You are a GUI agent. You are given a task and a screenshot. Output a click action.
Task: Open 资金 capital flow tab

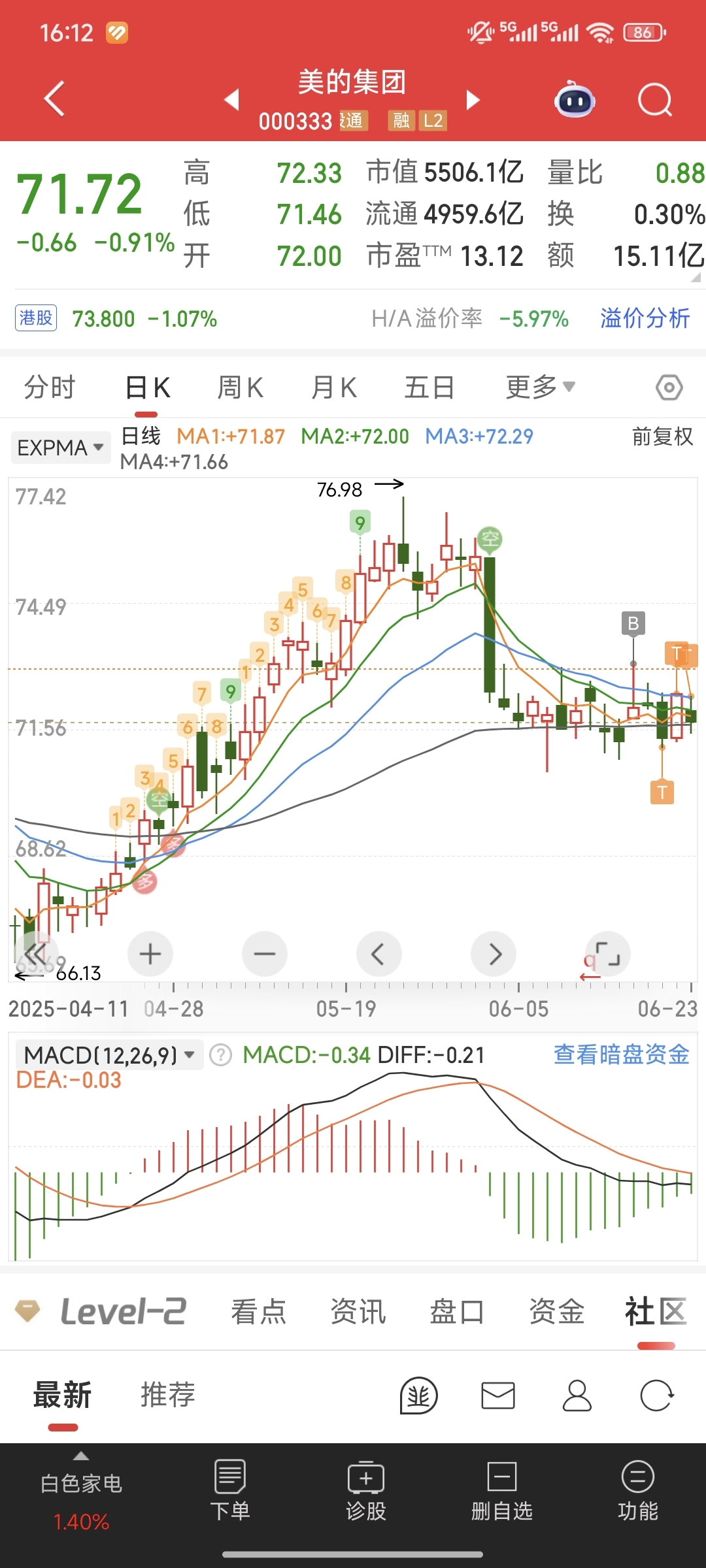click(x=556, y=1311)
